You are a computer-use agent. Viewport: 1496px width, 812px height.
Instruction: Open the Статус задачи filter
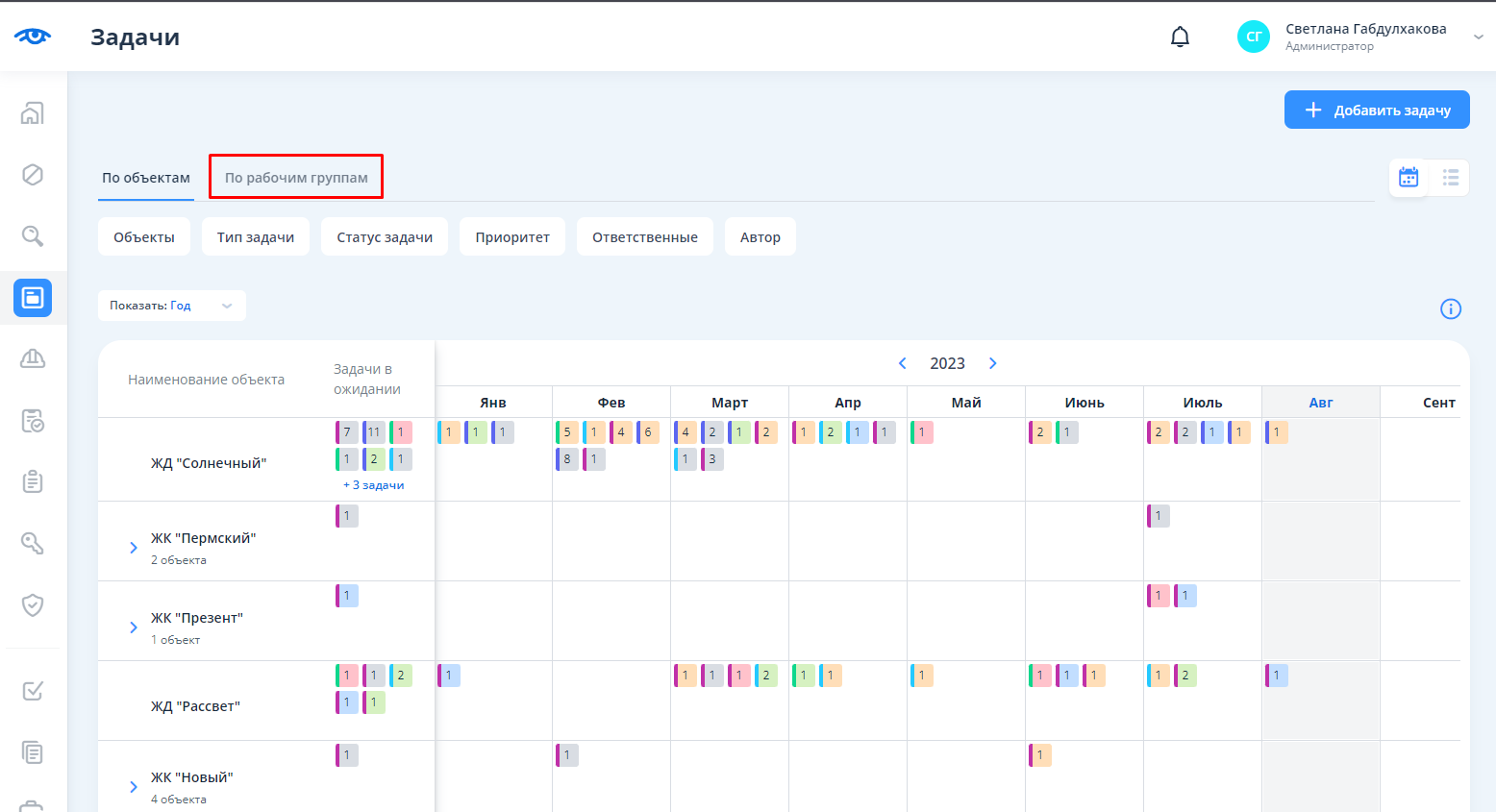click(x=385, y=237)
